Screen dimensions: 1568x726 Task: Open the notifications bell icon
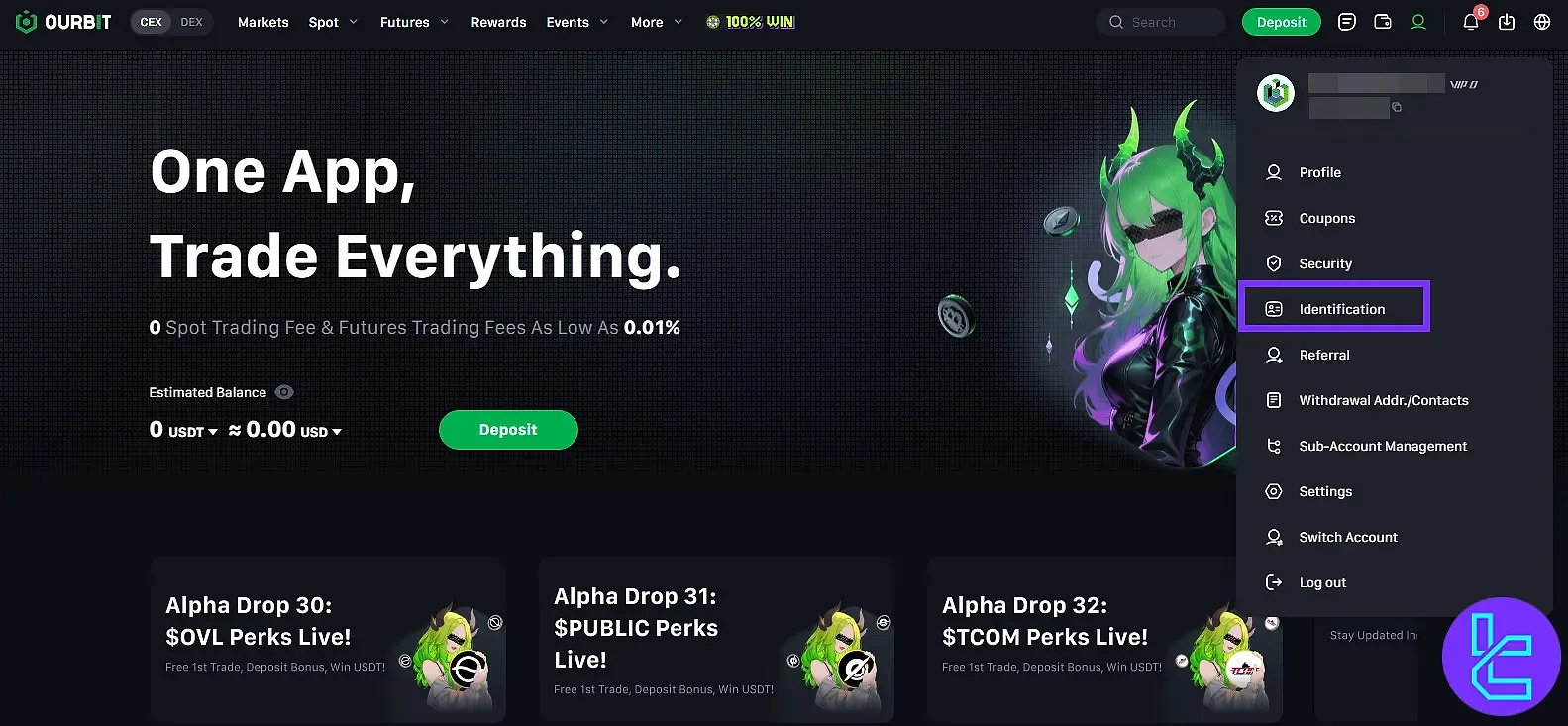1471,22
